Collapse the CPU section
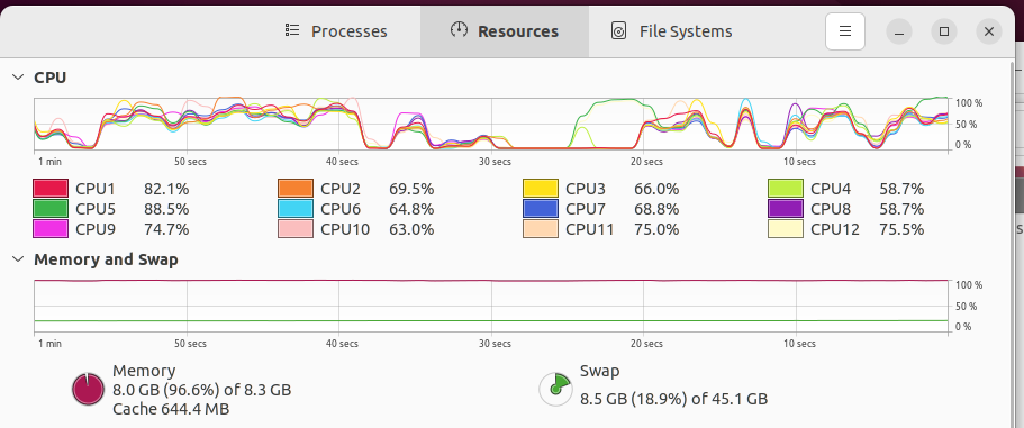The image size is (1024, 428). (x=19, y=77)
